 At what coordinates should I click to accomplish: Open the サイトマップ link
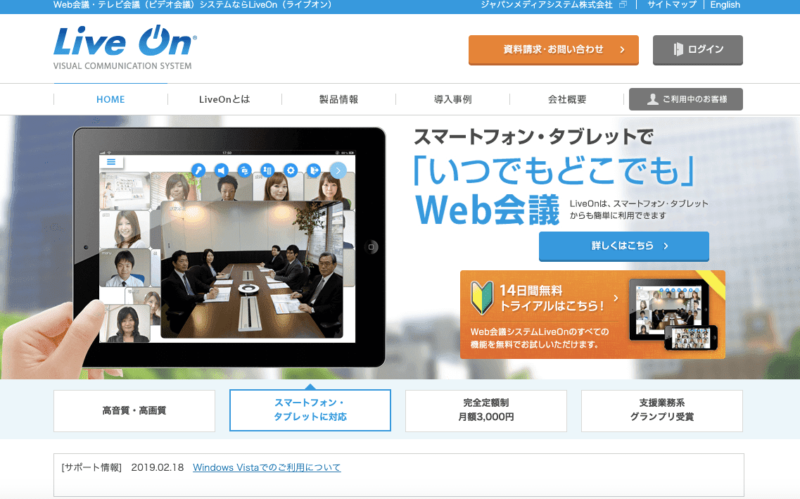pos(671,5)
